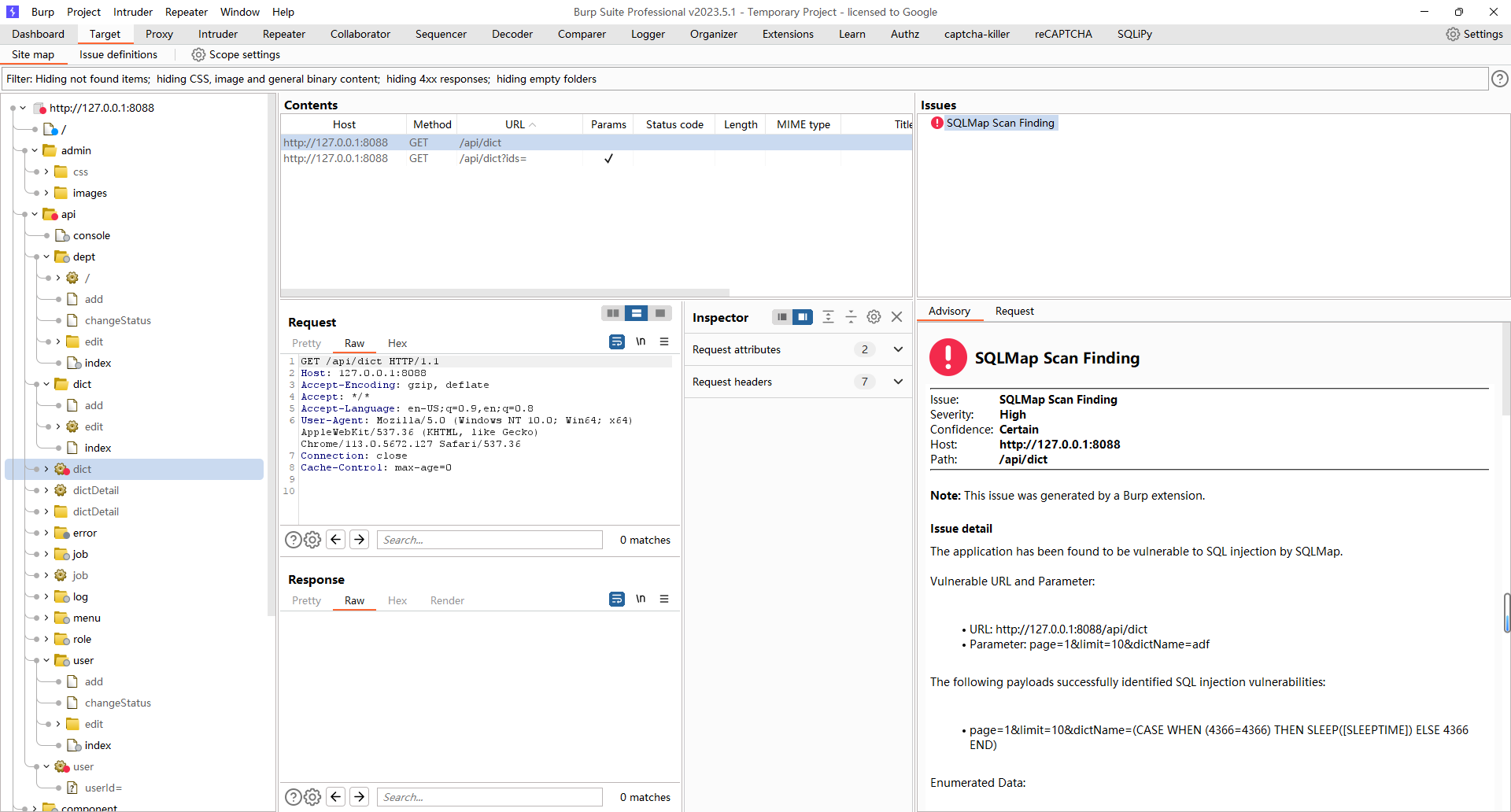This screenshot has width=1511, height=812.
Task: Switch to the SQLiPy extension tab
Action: 1134,34
